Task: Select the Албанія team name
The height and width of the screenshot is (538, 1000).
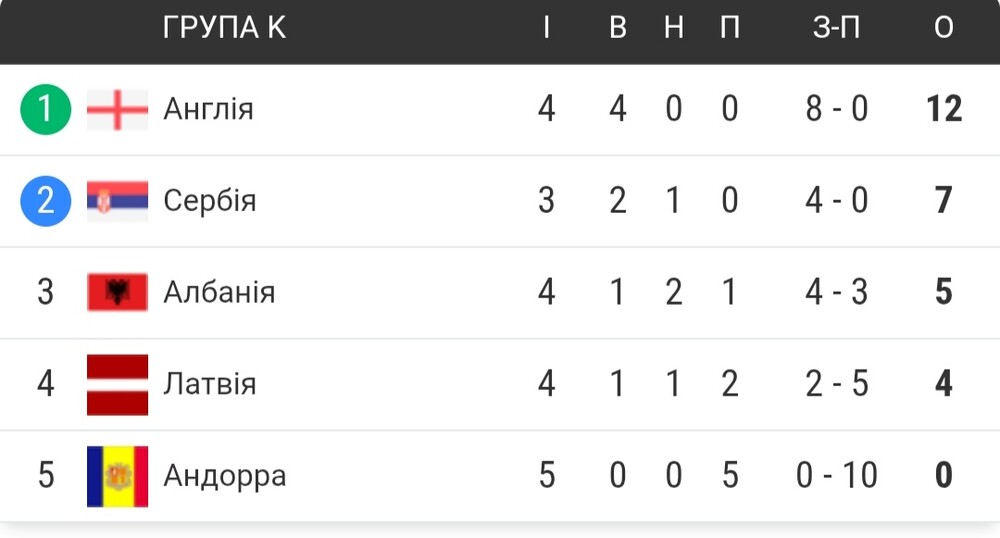Action: [x=219, y=293]
